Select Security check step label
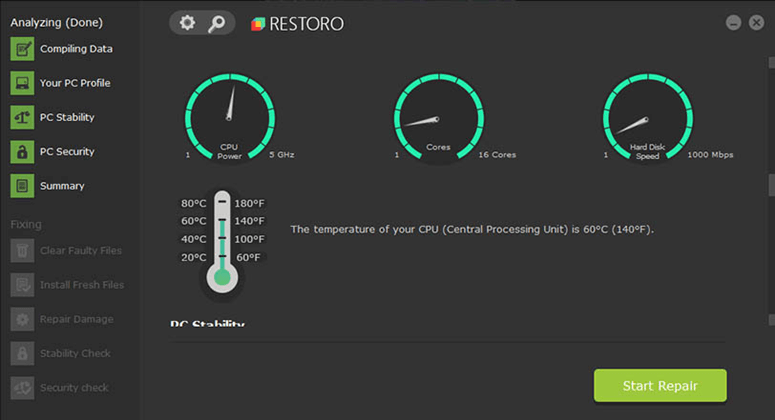The width and height of the screenshot is (775, 420). coord(74,388)
